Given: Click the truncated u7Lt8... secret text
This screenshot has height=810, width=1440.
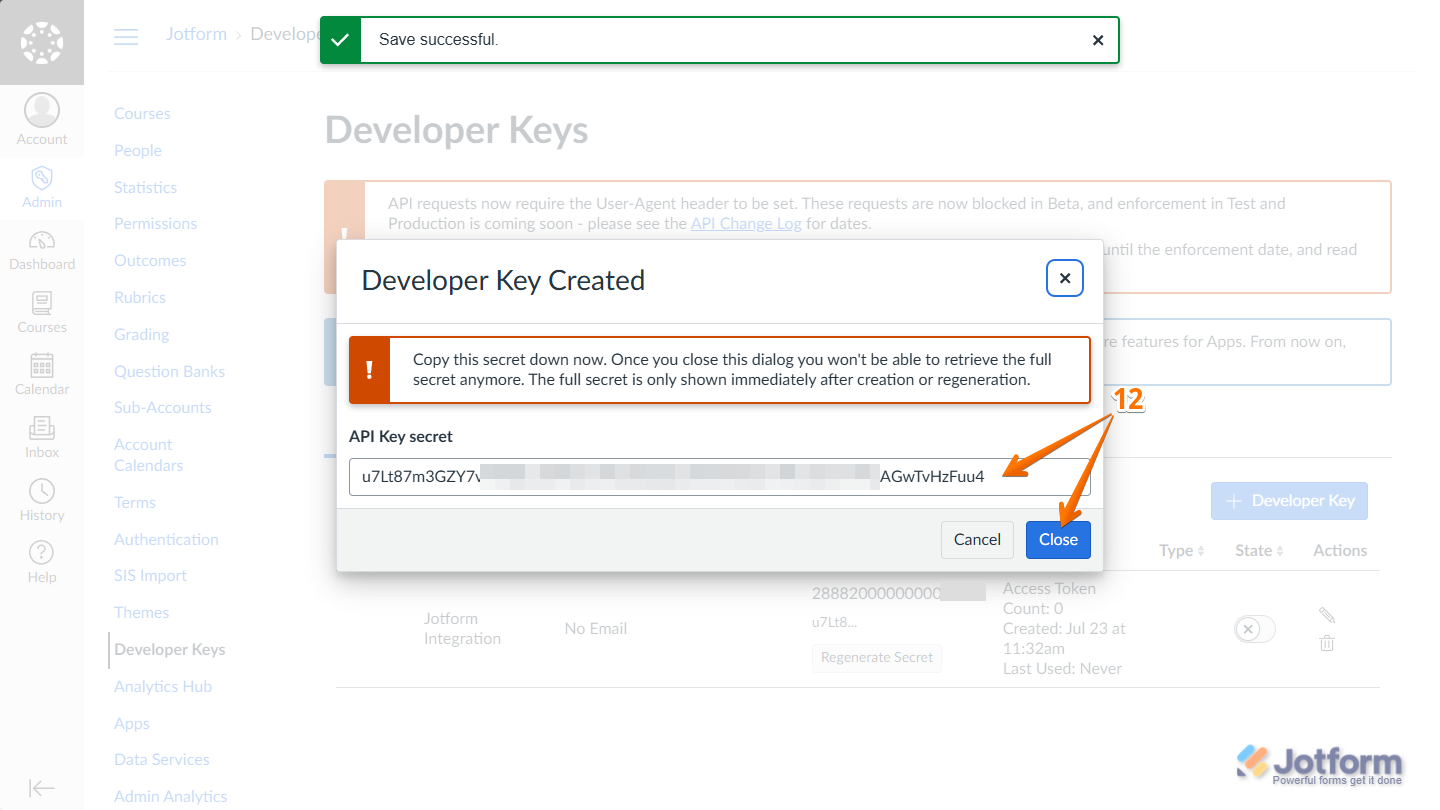Looking at the screenshot, I should (834, 622).
